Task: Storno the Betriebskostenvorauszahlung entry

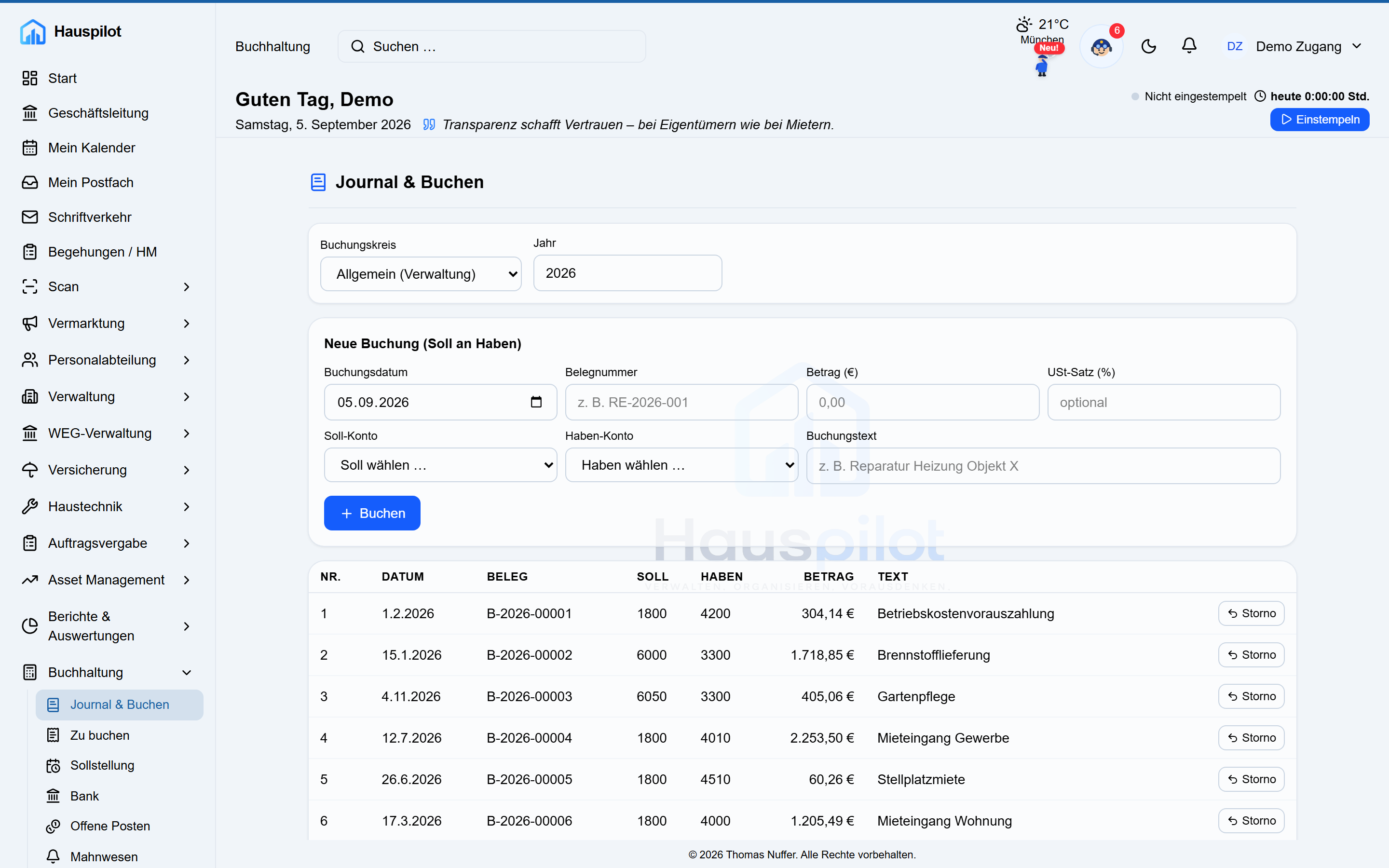Action: [x=1251, y=613]
